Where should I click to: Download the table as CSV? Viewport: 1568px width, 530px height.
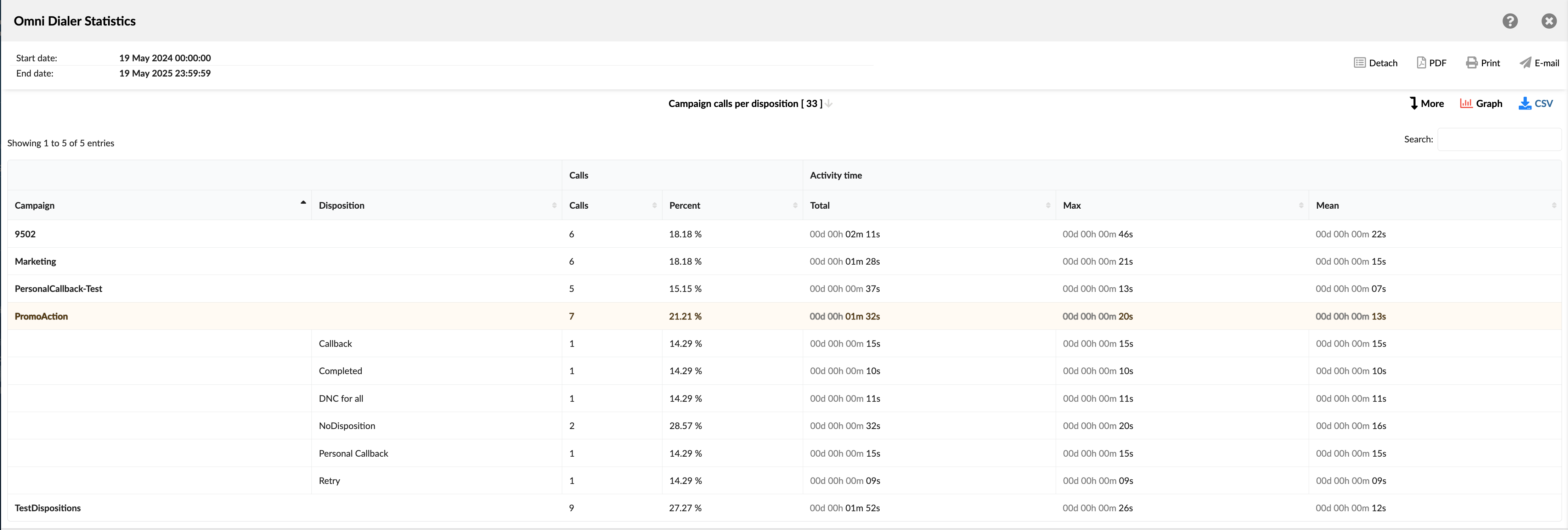coord(1536,103)
